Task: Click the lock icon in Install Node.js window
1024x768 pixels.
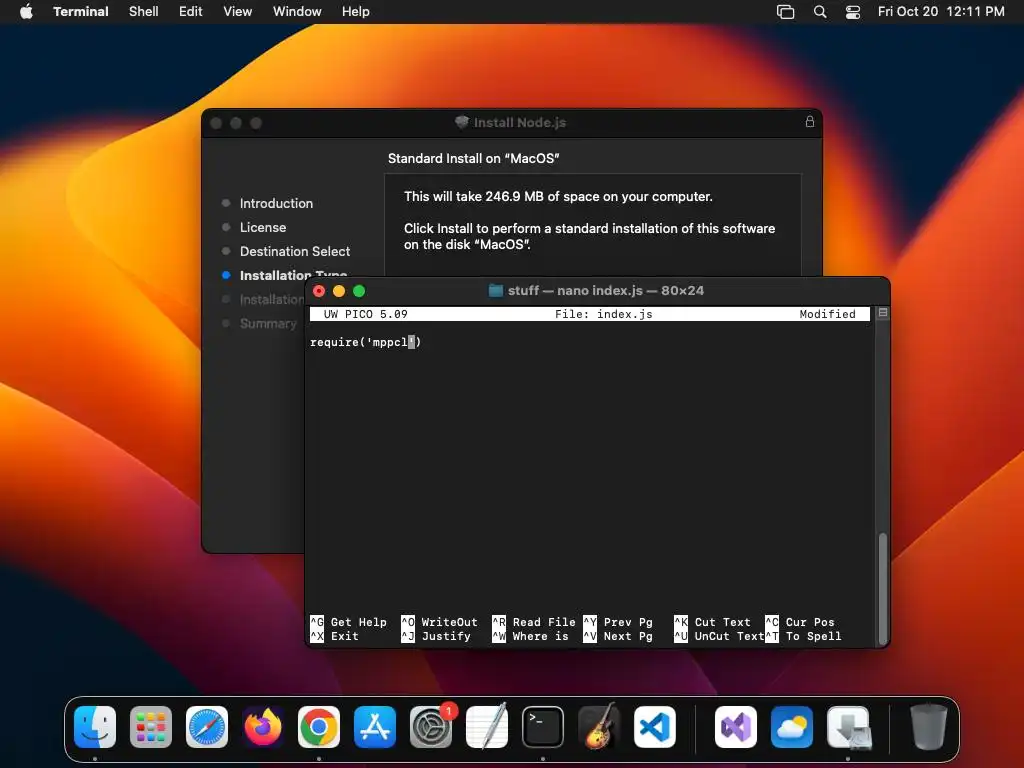Action: point(810,121)
